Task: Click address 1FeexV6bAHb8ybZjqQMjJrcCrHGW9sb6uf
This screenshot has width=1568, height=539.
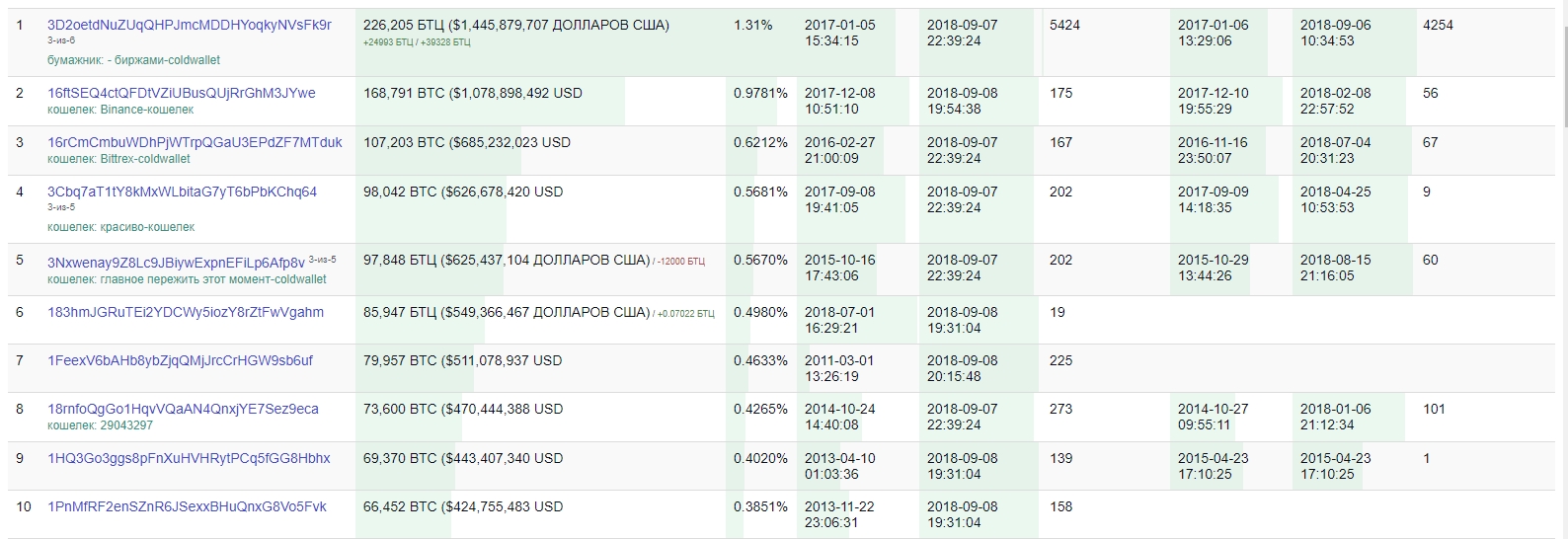Action: click(x=180, y=360)
